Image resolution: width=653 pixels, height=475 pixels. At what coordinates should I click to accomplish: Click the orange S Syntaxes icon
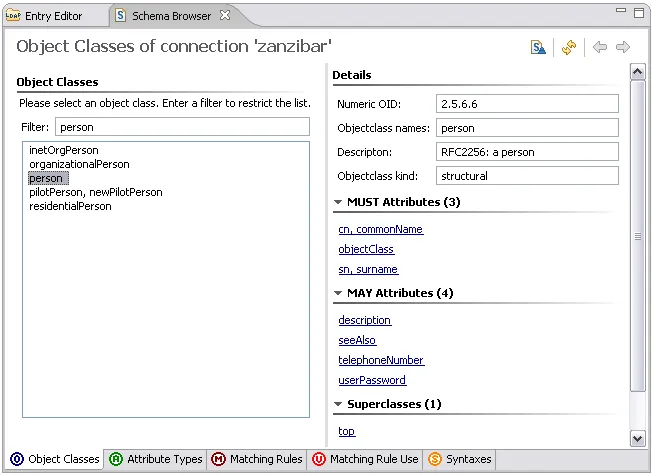click(x=434, y=459)
